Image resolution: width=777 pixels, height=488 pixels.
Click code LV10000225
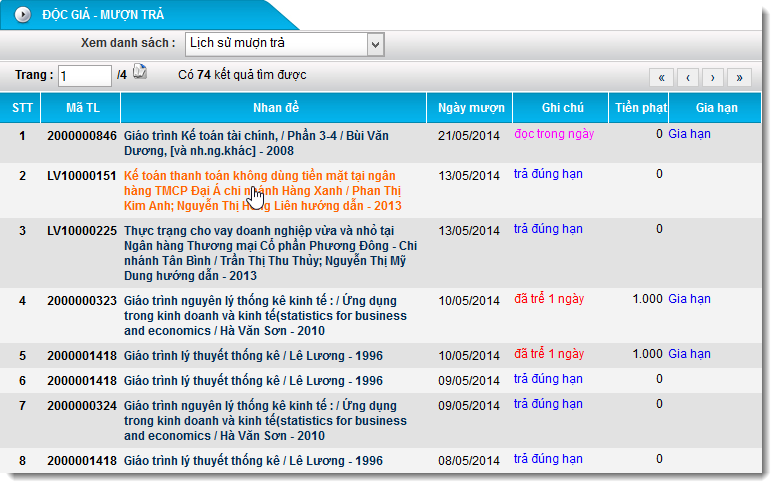click(82, 231)
